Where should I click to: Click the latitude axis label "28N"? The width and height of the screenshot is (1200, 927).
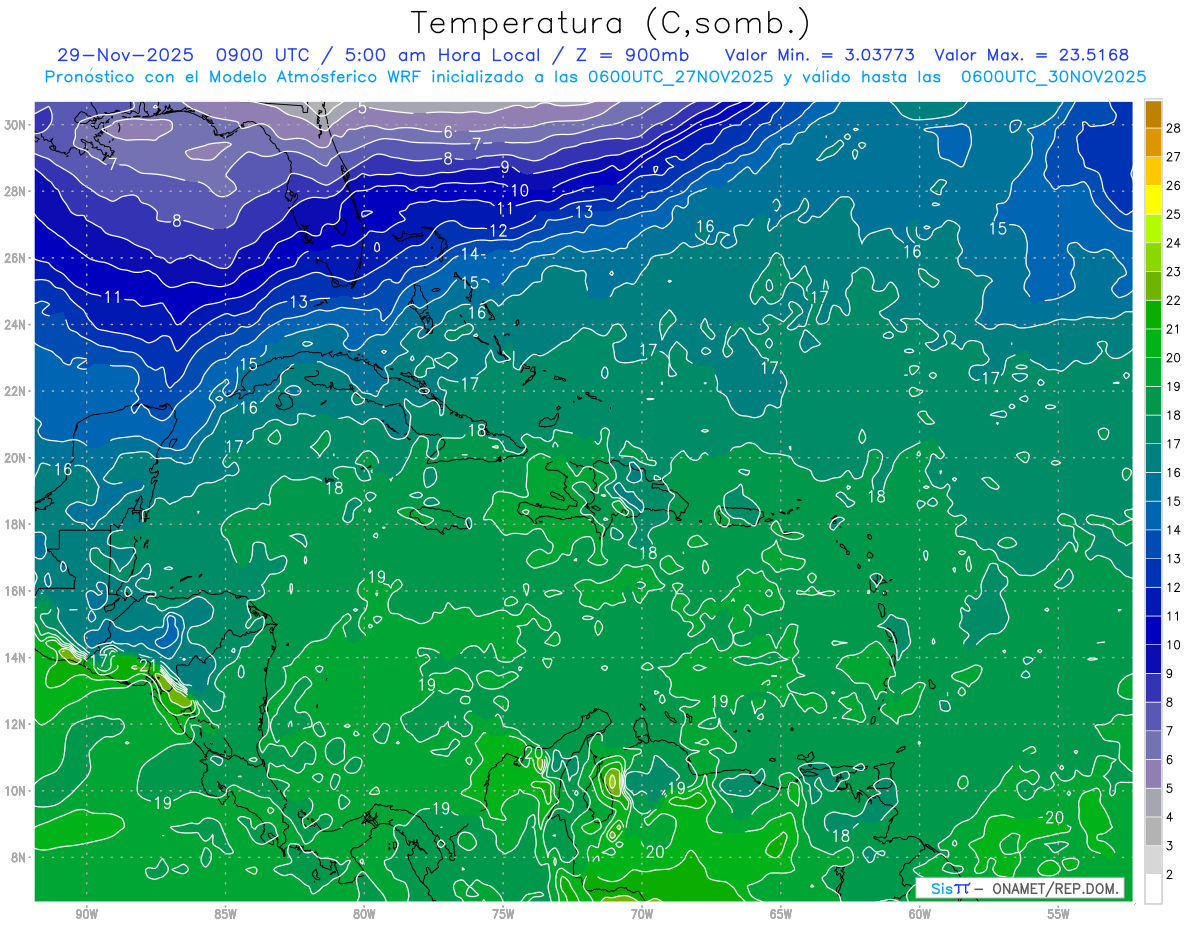(x=15, y=191)
